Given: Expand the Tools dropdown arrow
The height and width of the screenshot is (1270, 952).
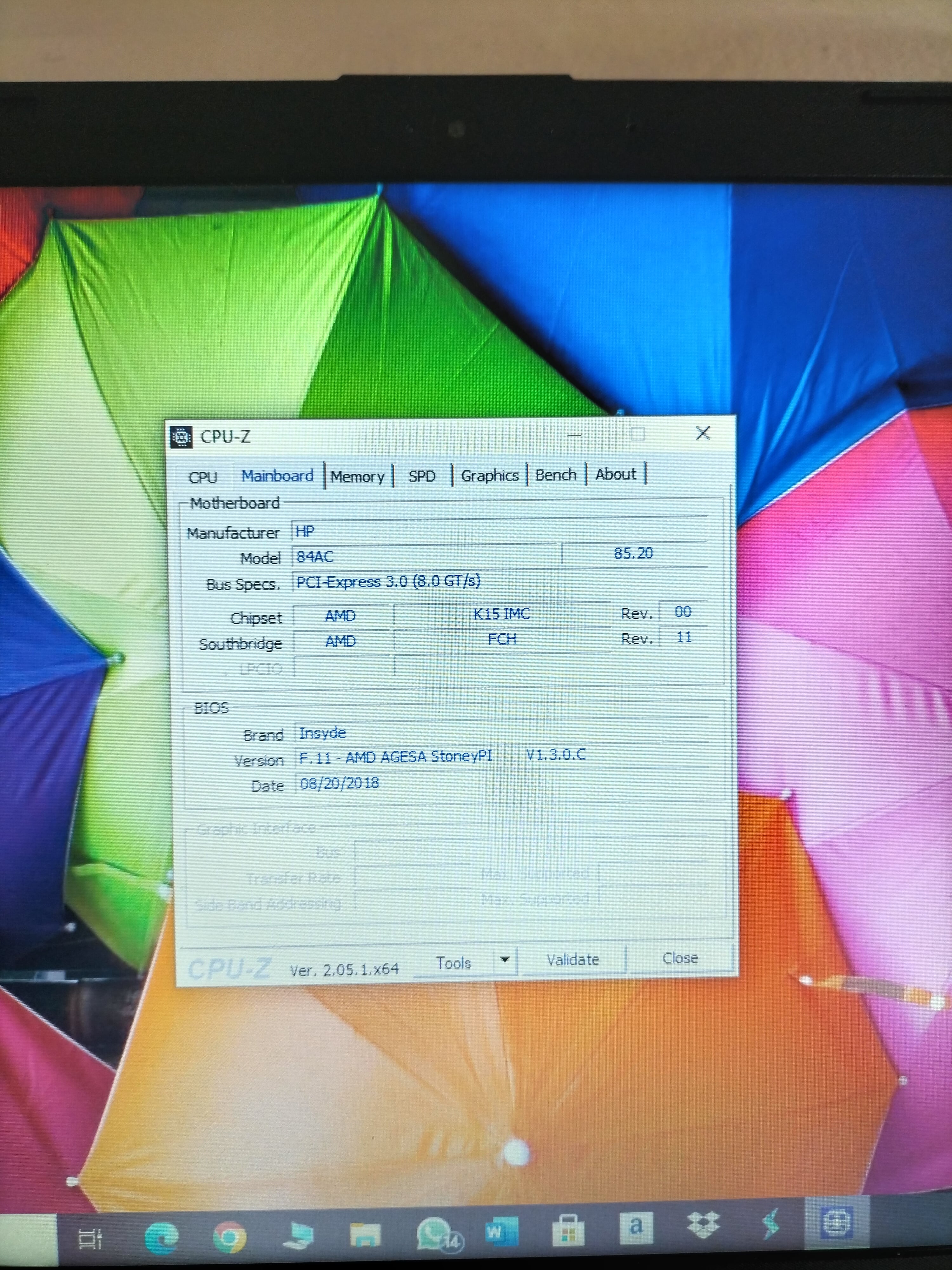Looking at the screenshot, I should pyautogui.click(x=505, y=960).
